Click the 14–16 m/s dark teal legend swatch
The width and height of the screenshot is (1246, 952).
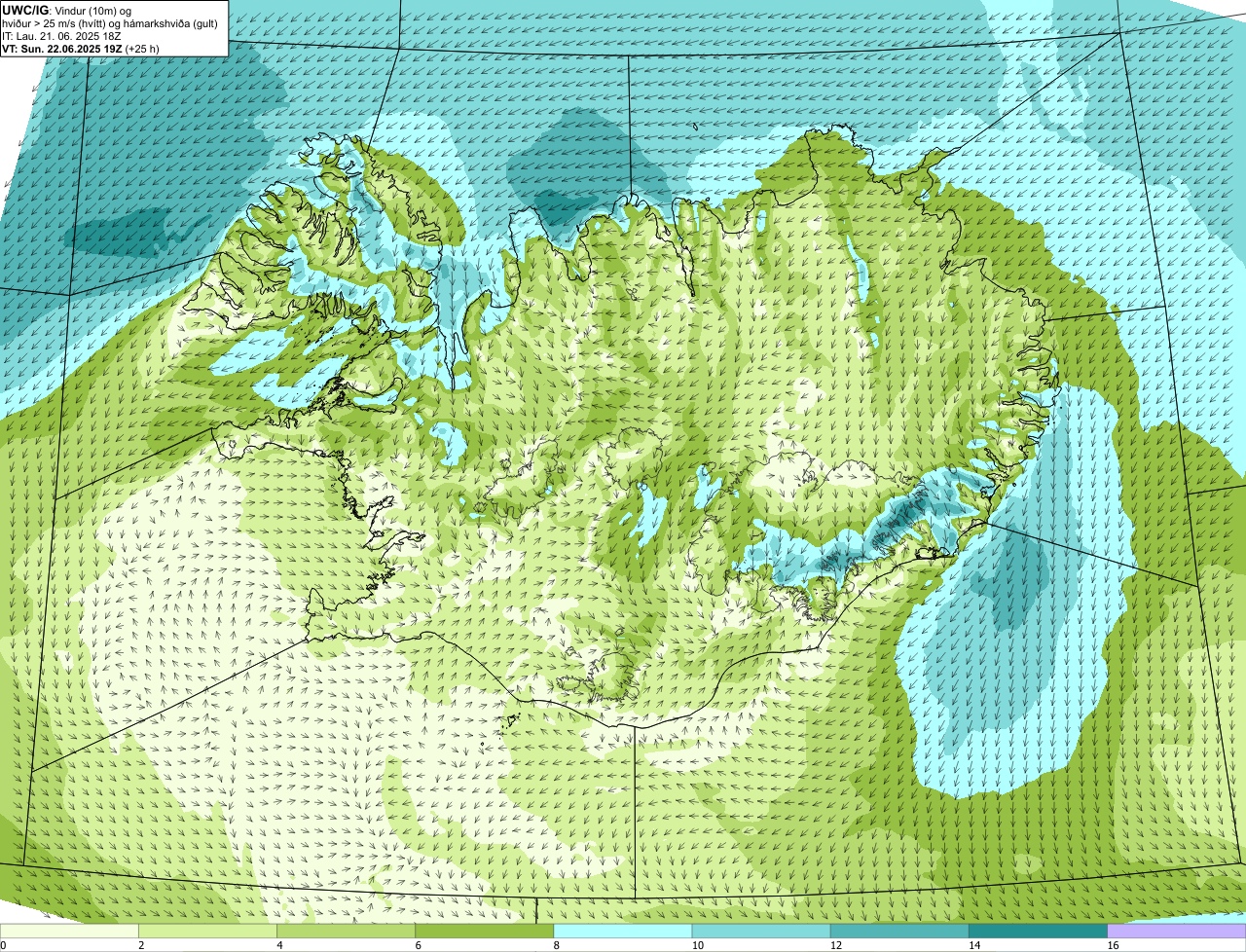(1038, 931)
